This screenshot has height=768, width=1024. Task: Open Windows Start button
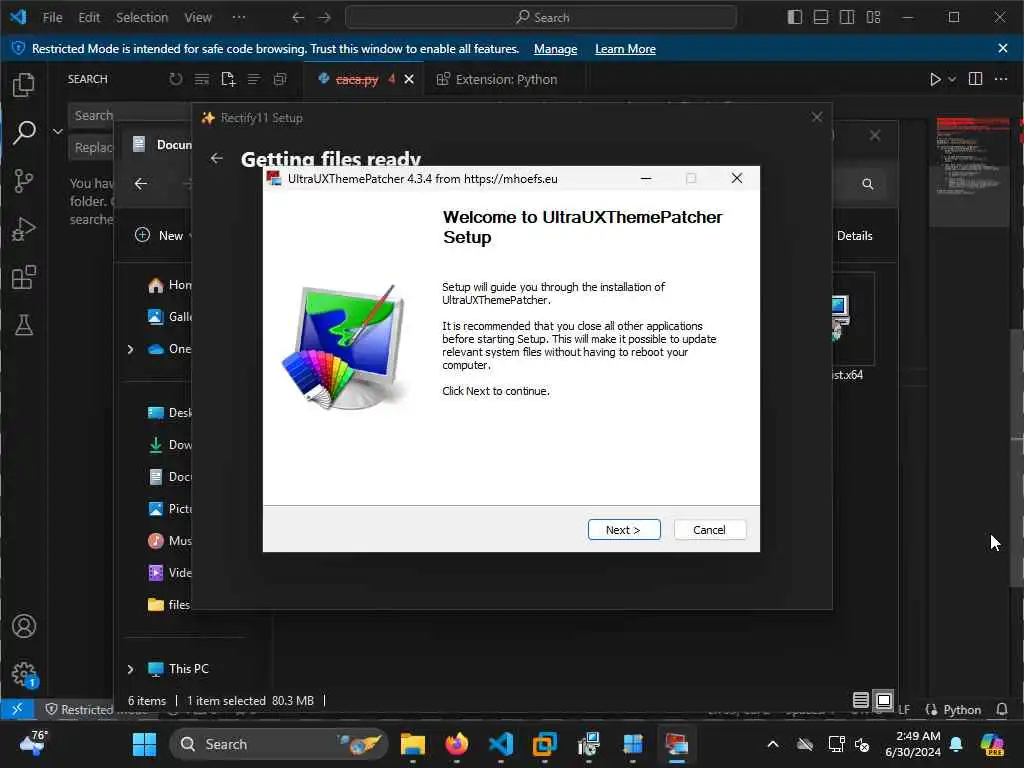click(144, 744)
